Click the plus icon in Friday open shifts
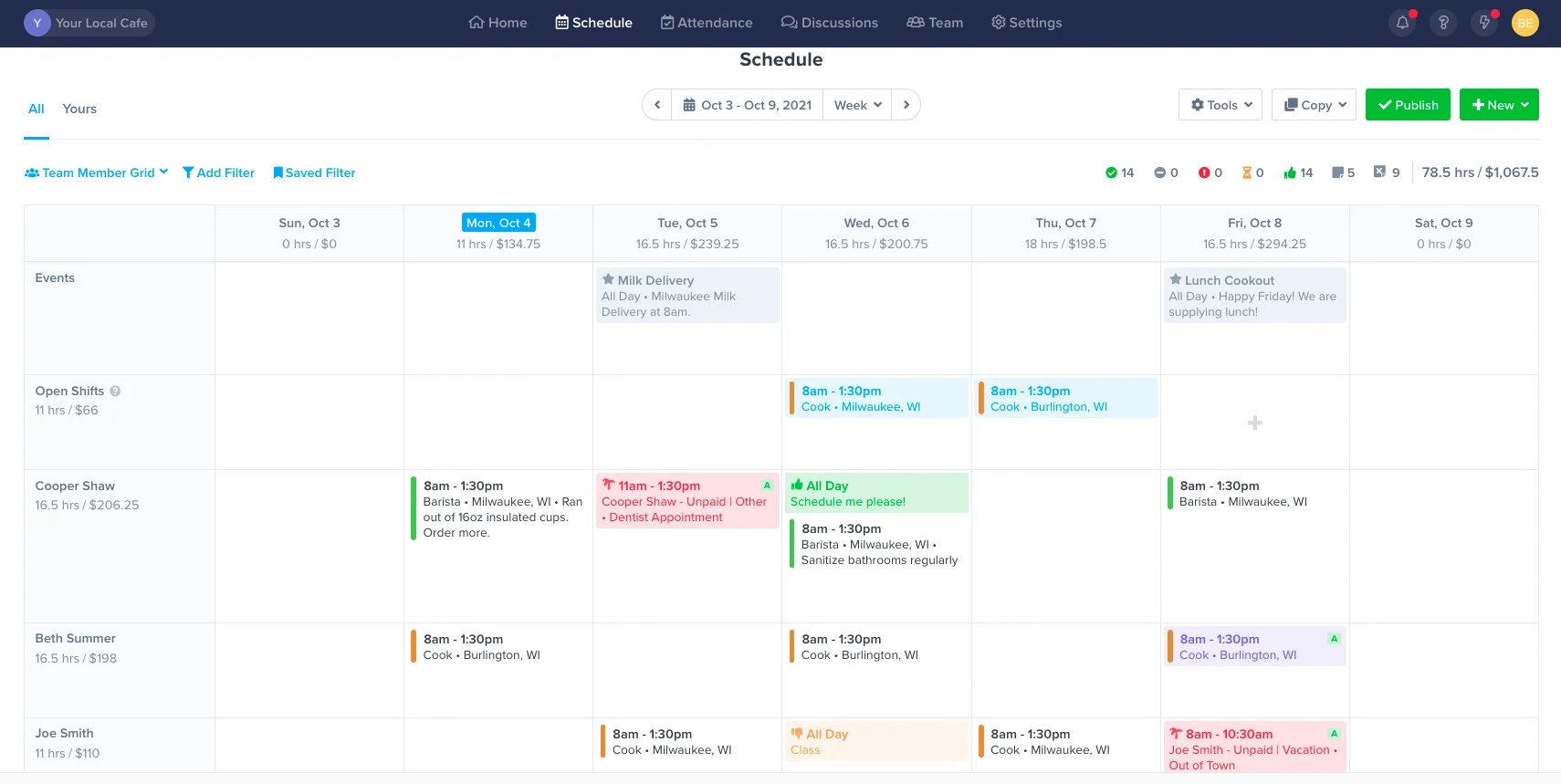The height and width of the screenshot is (784, 1561). point(1255,423)
